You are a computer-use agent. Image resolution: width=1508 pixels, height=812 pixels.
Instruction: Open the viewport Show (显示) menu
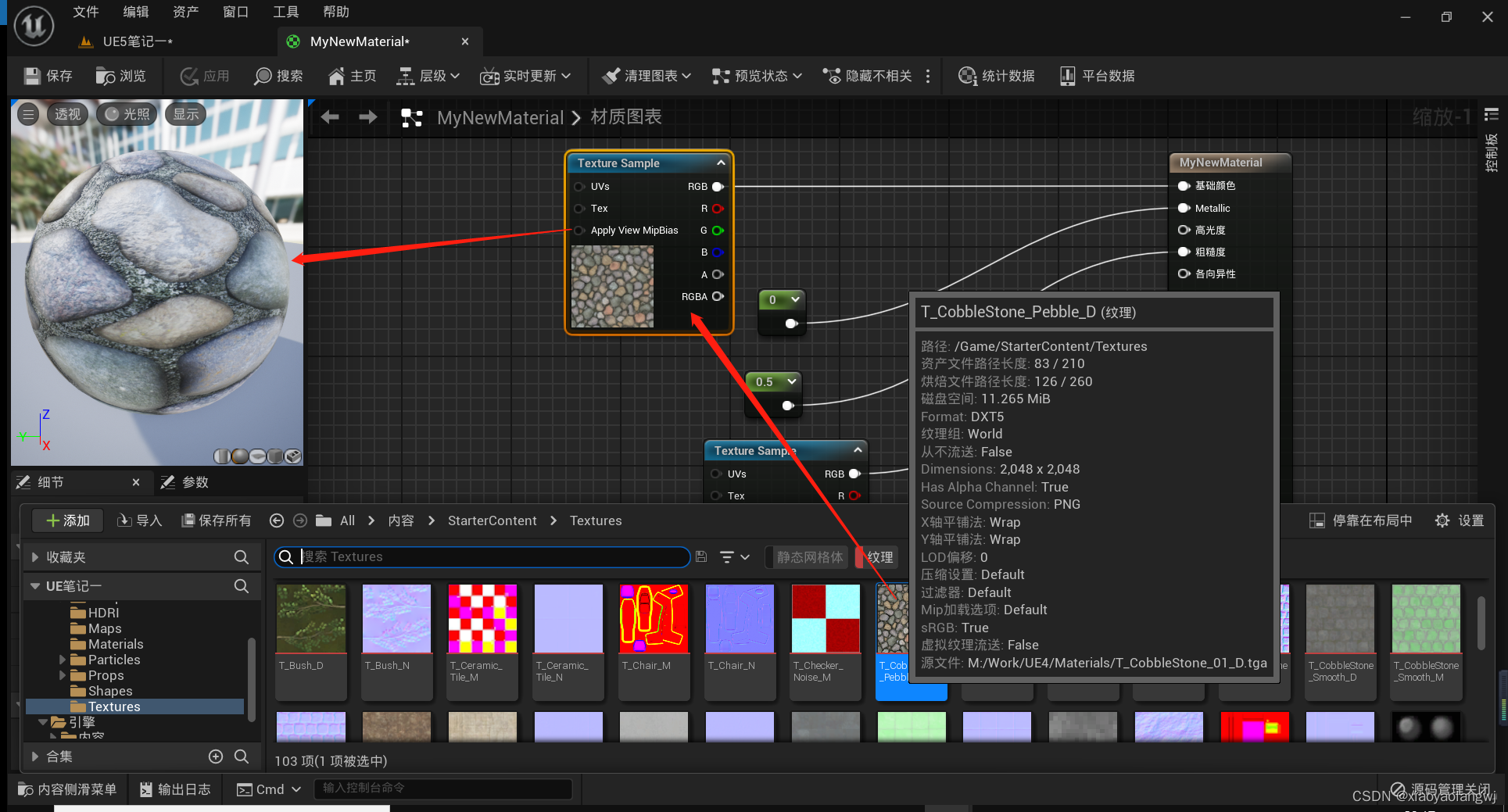(x=186, y=114)
